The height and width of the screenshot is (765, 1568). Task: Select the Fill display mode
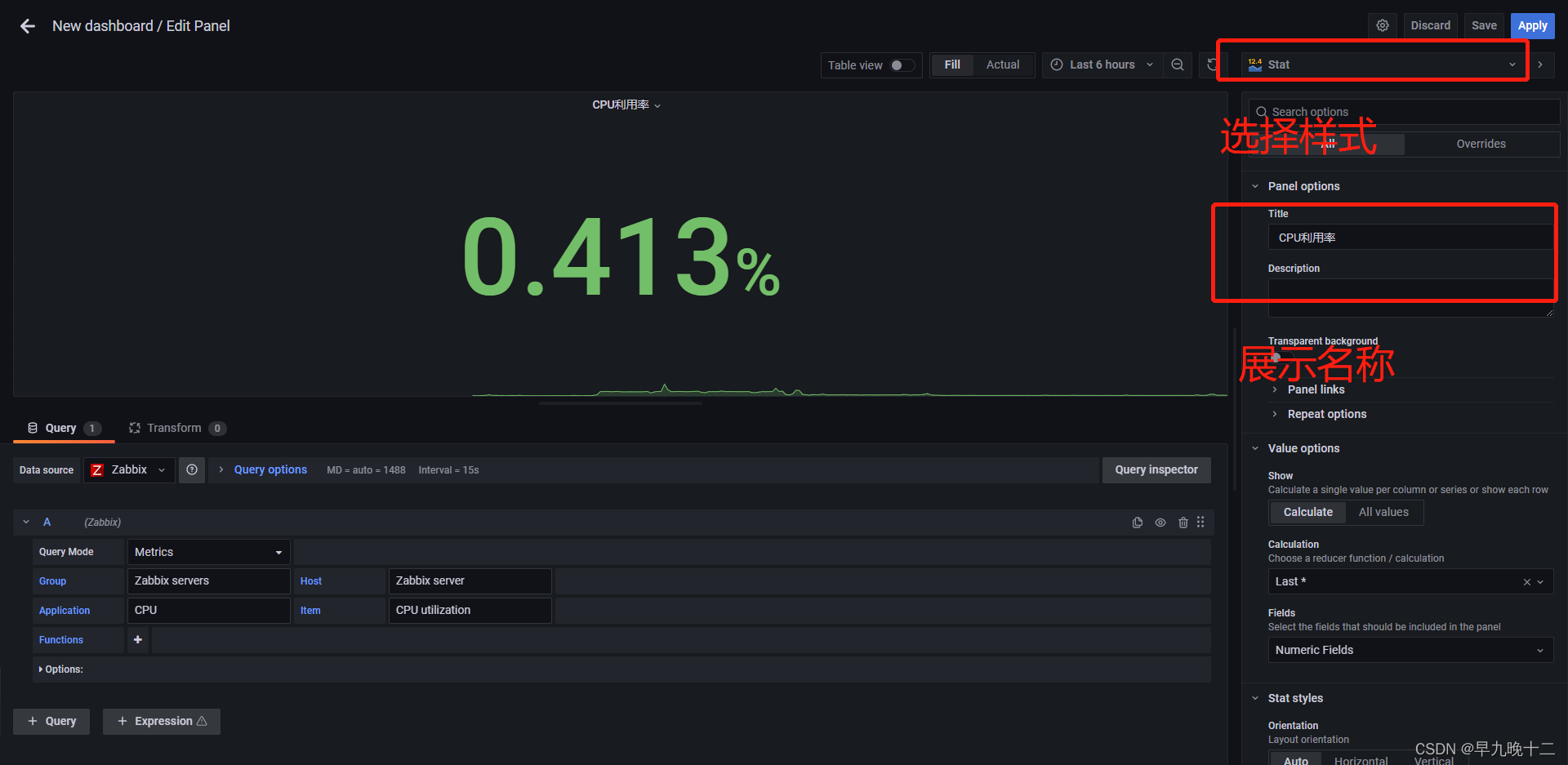tap(952, 64)
